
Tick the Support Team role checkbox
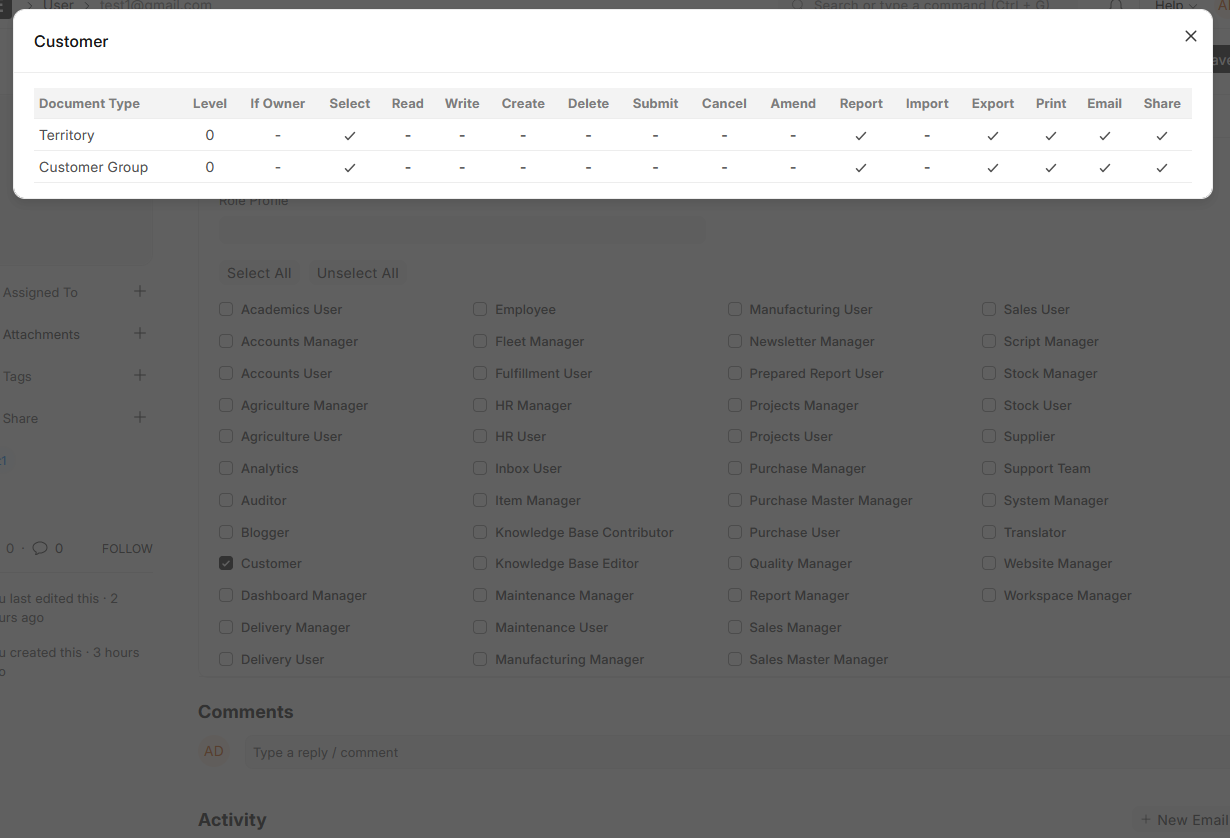[989, 469]
